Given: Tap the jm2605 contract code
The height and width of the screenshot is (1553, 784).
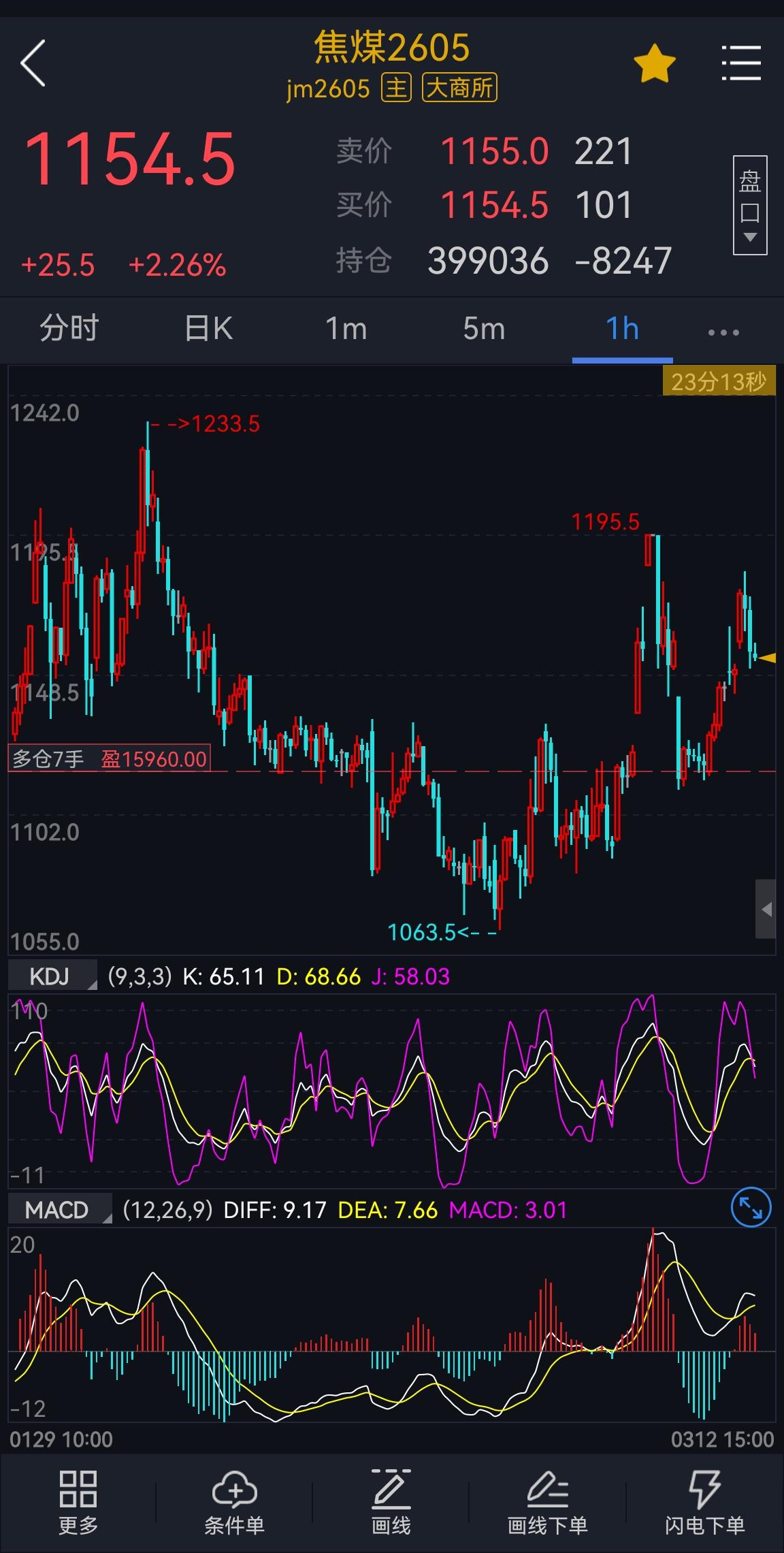Looking at the screenshot, I should [x=328, y=89].
